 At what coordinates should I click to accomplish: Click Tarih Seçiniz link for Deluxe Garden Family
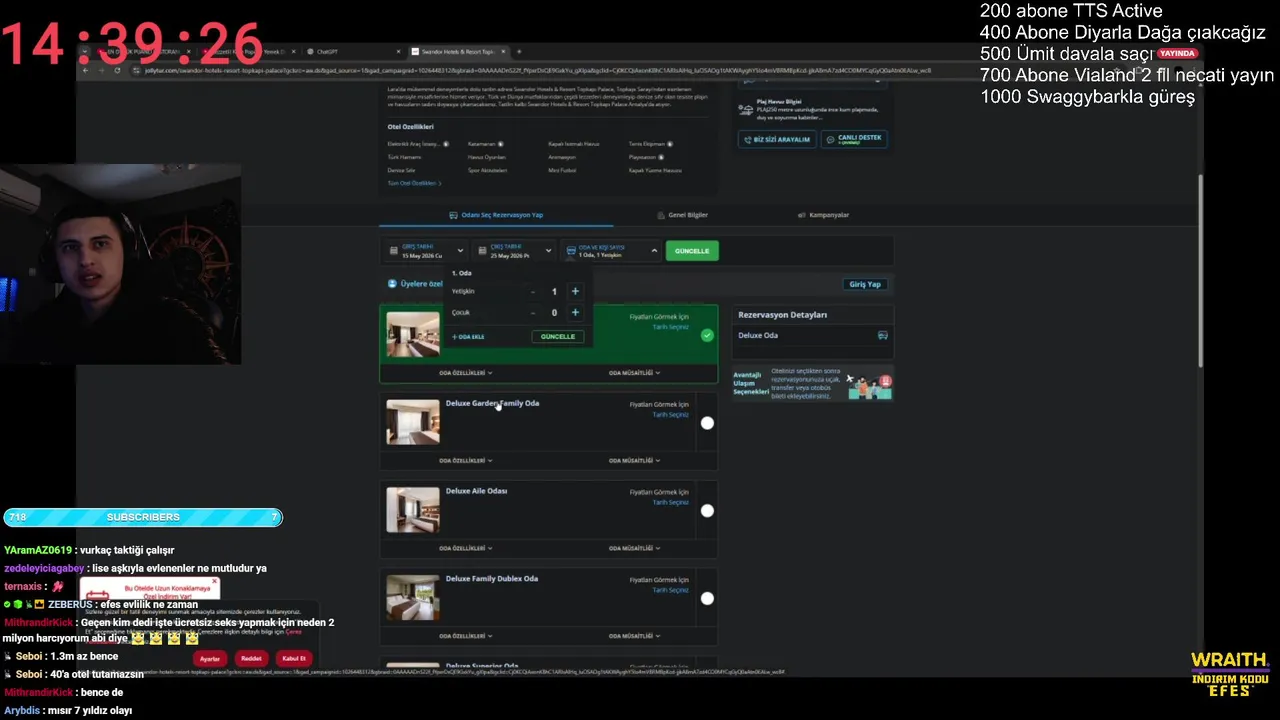[x=671, y=415]
